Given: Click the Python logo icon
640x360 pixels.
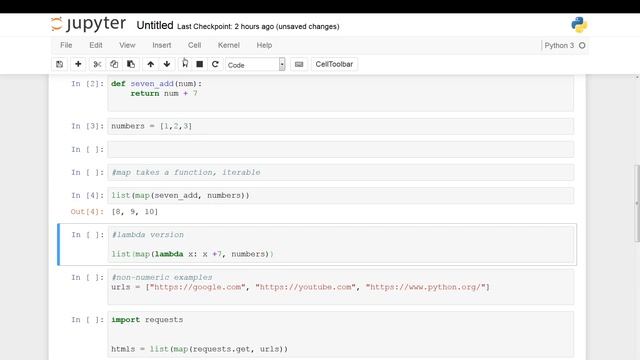Looking at the screenshot, I should click(579, 24).
